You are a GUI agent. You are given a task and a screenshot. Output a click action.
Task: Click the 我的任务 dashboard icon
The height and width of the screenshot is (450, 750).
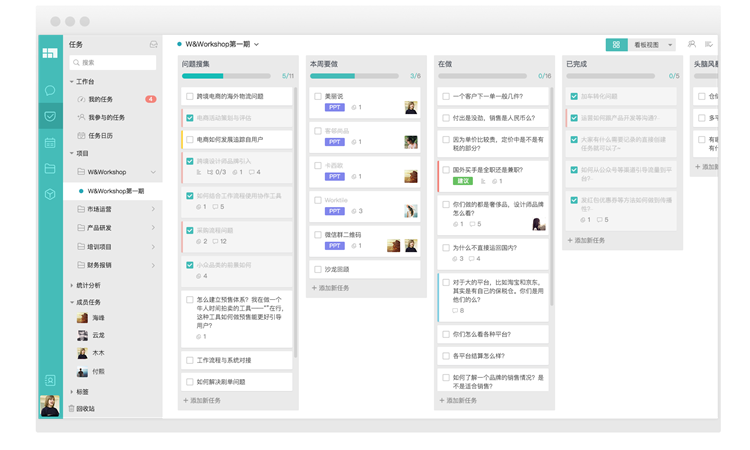(81, 99)
